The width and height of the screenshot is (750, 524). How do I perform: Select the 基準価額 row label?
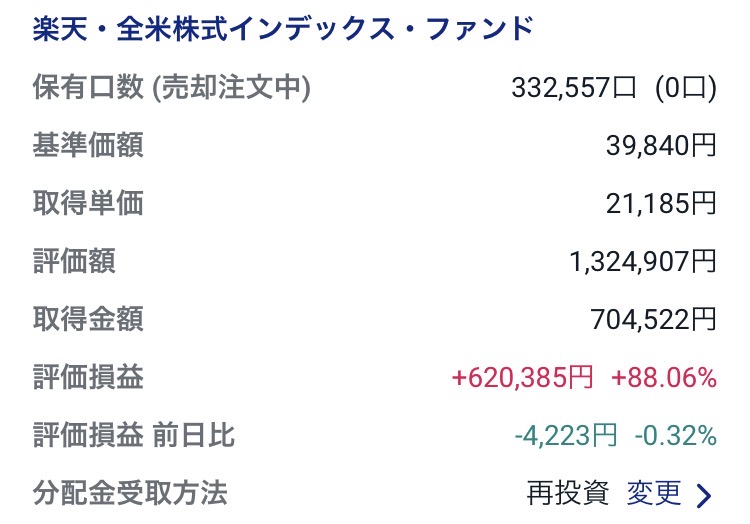(x=88, y=145)
